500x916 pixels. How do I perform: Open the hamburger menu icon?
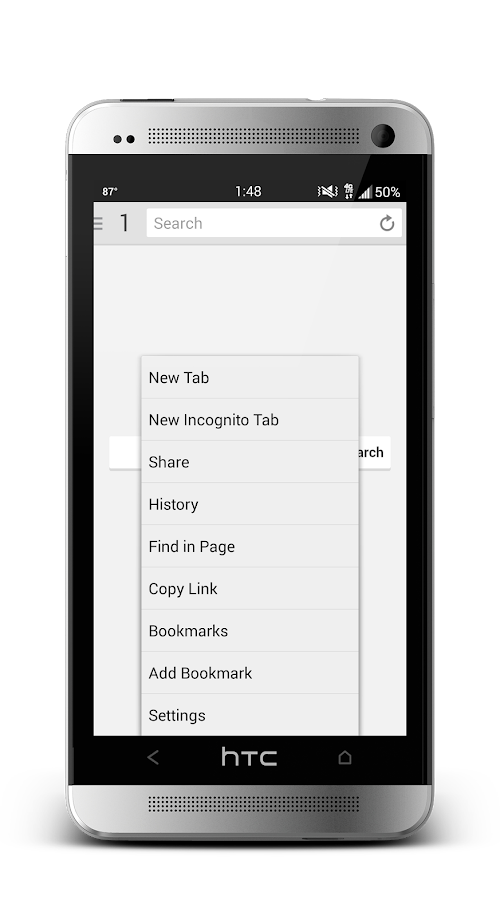[98, 223]
